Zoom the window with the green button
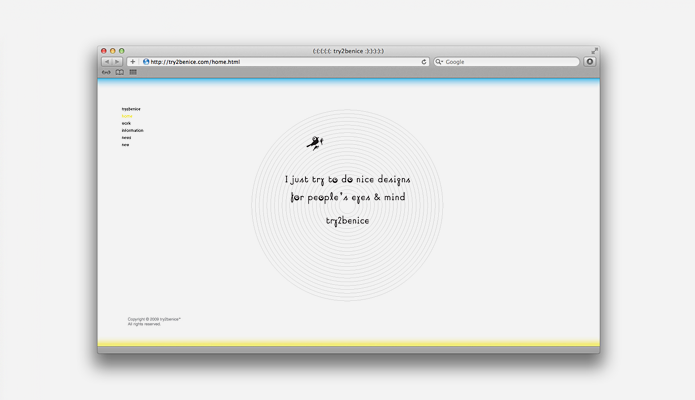Screen dimensions: 695x400 [121, 51]
